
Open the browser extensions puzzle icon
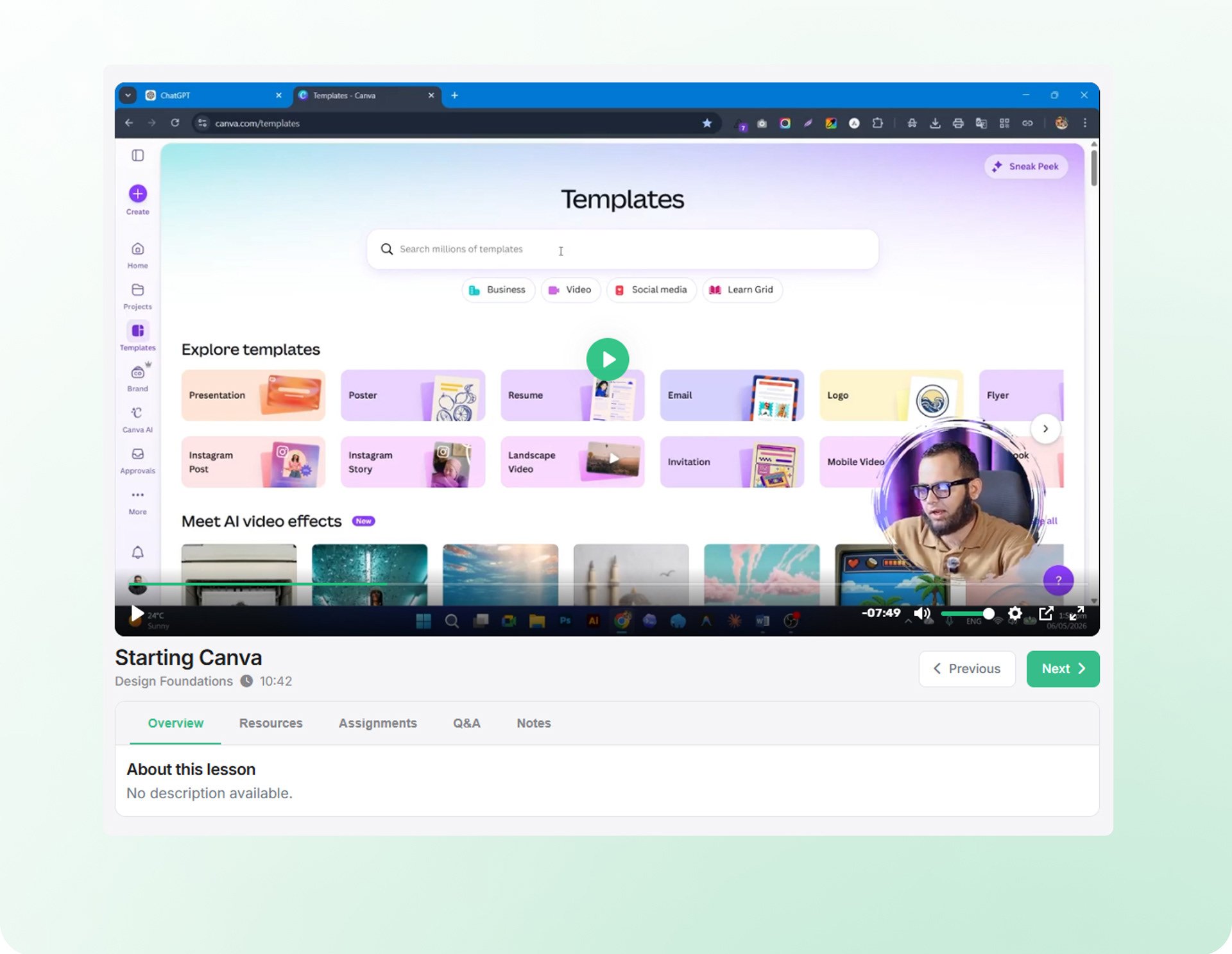[877, 123]
